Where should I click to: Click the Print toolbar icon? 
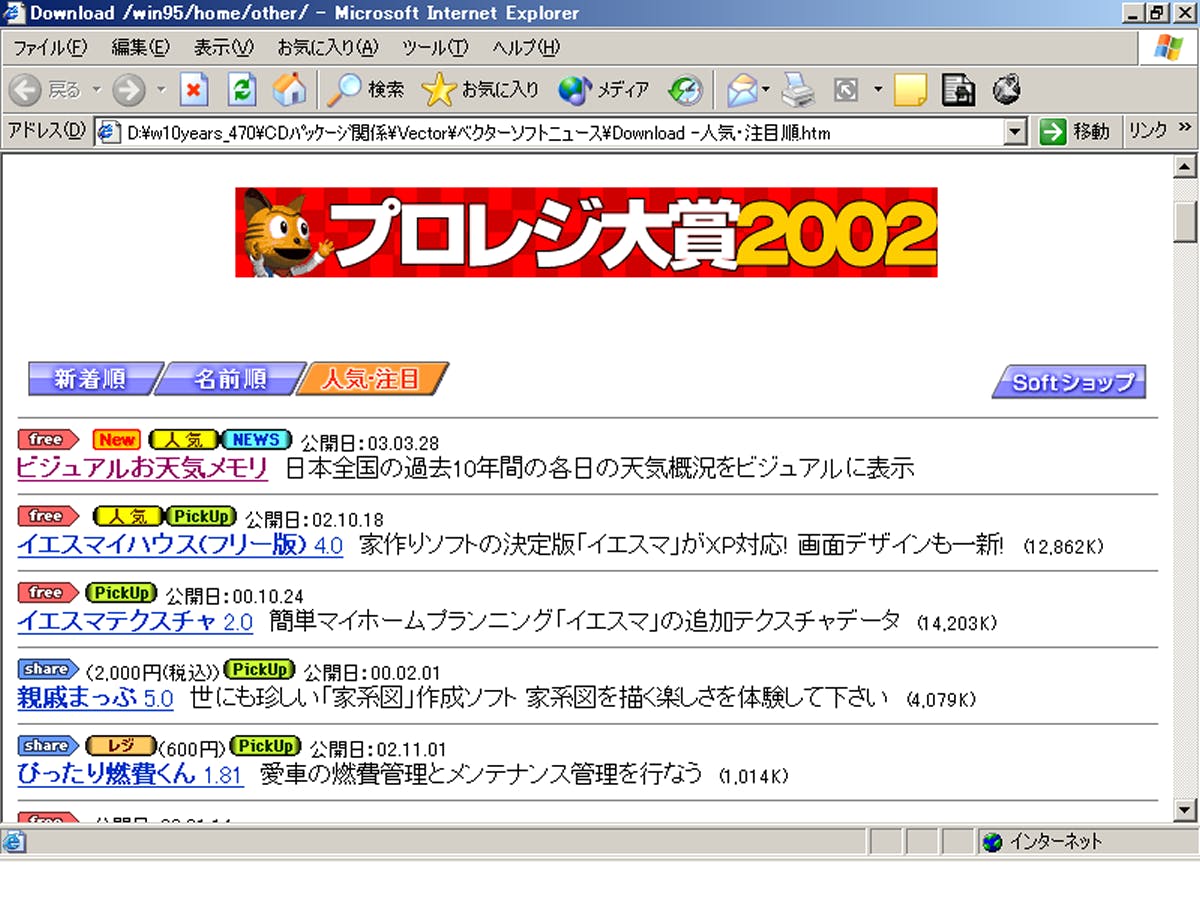click(x=798, y=91)
